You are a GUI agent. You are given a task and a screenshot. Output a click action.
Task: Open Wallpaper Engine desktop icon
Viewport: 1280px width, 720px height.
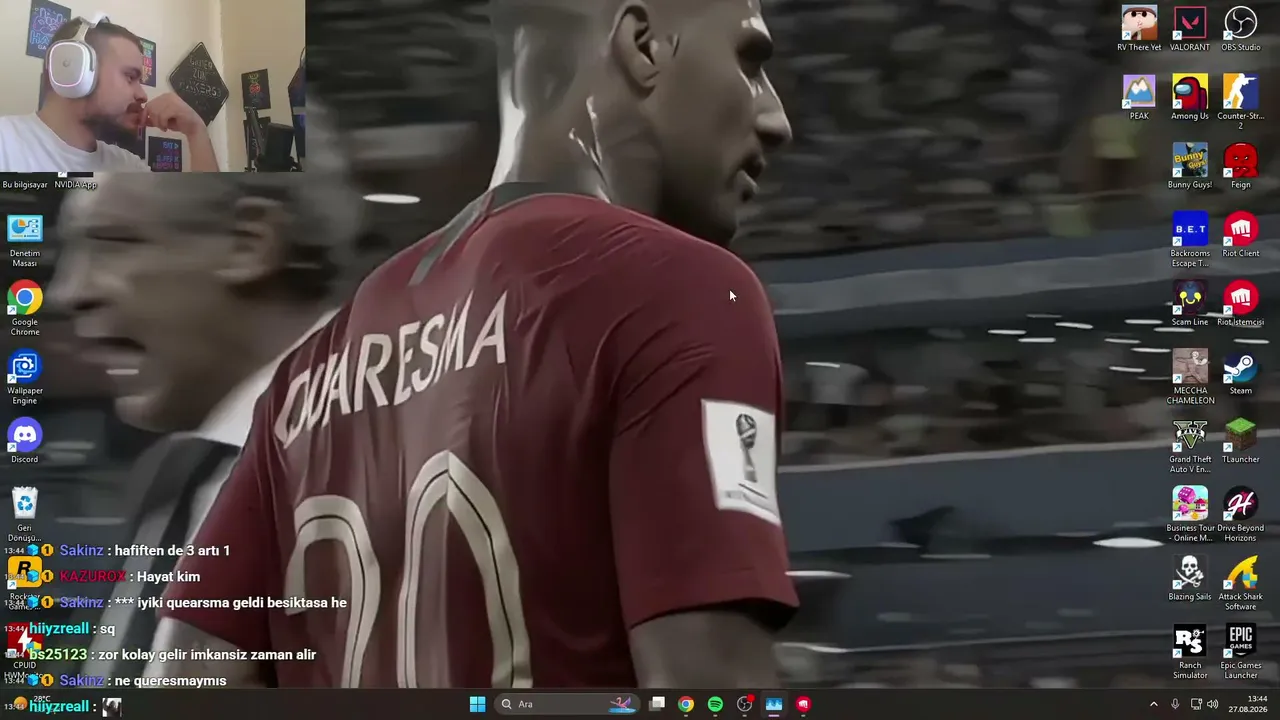[x=25, y=378]
